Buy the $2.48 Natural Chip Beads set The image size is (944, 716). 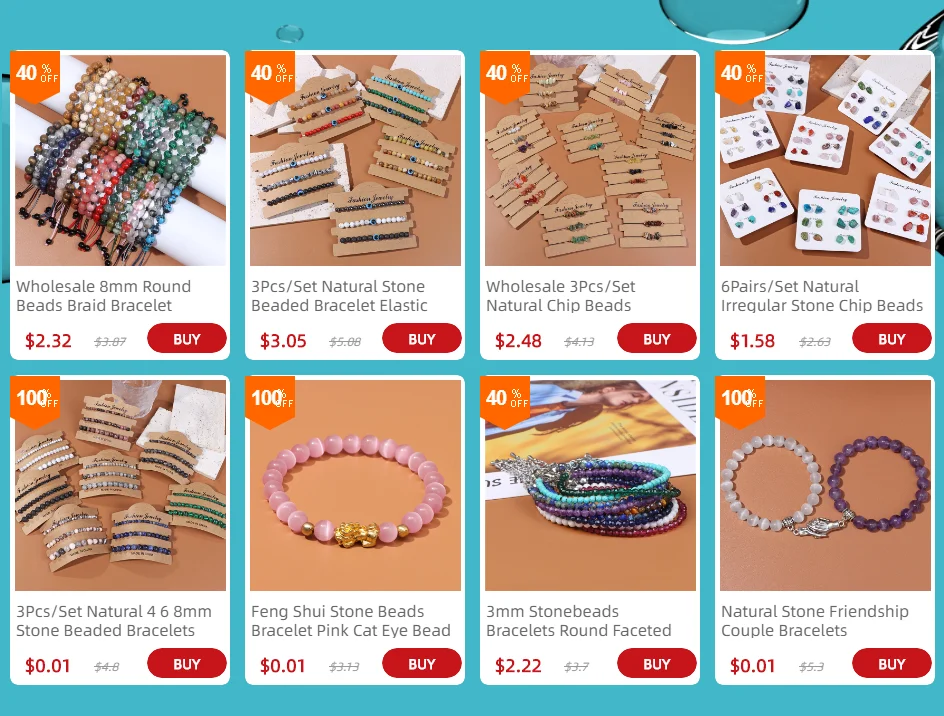click(x=656, y=338)
